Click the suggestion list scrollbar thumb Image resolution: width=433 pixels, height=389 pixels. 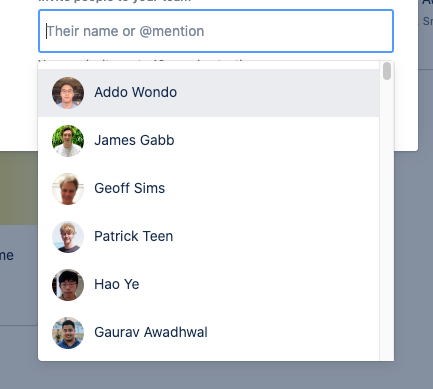pos(387,71)
